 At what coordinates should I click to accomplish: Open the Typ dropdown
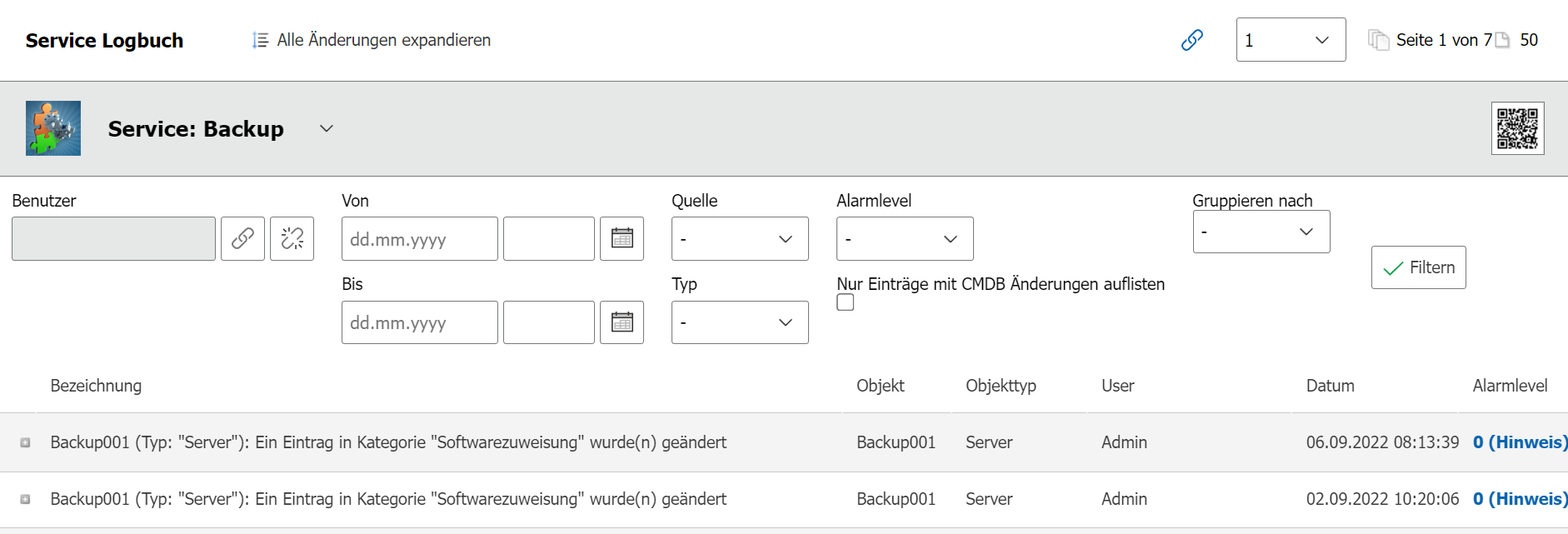tap(740, 322)
